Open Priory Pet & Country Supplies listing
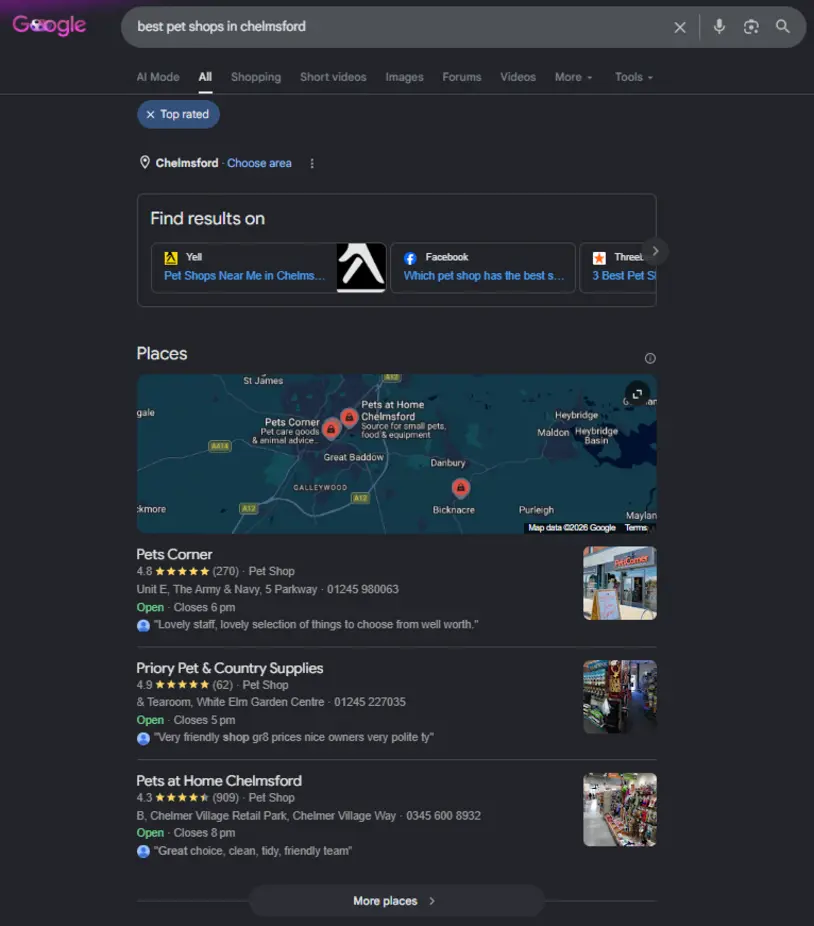814x926 pixels. [x=230, y=668]
